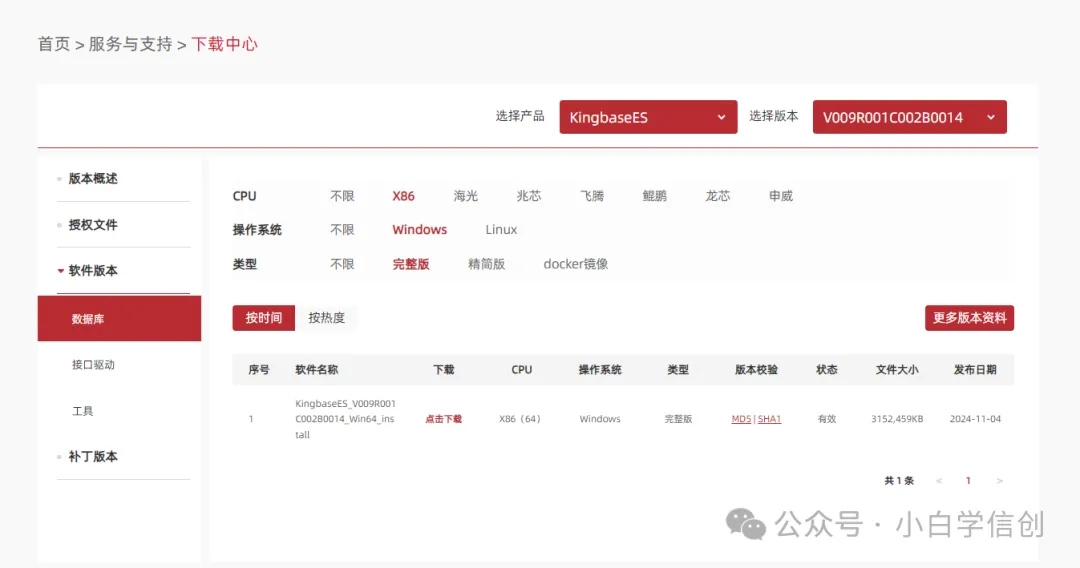
Task: Select the 完整版 type filter
Action: [x=411, y=264]
